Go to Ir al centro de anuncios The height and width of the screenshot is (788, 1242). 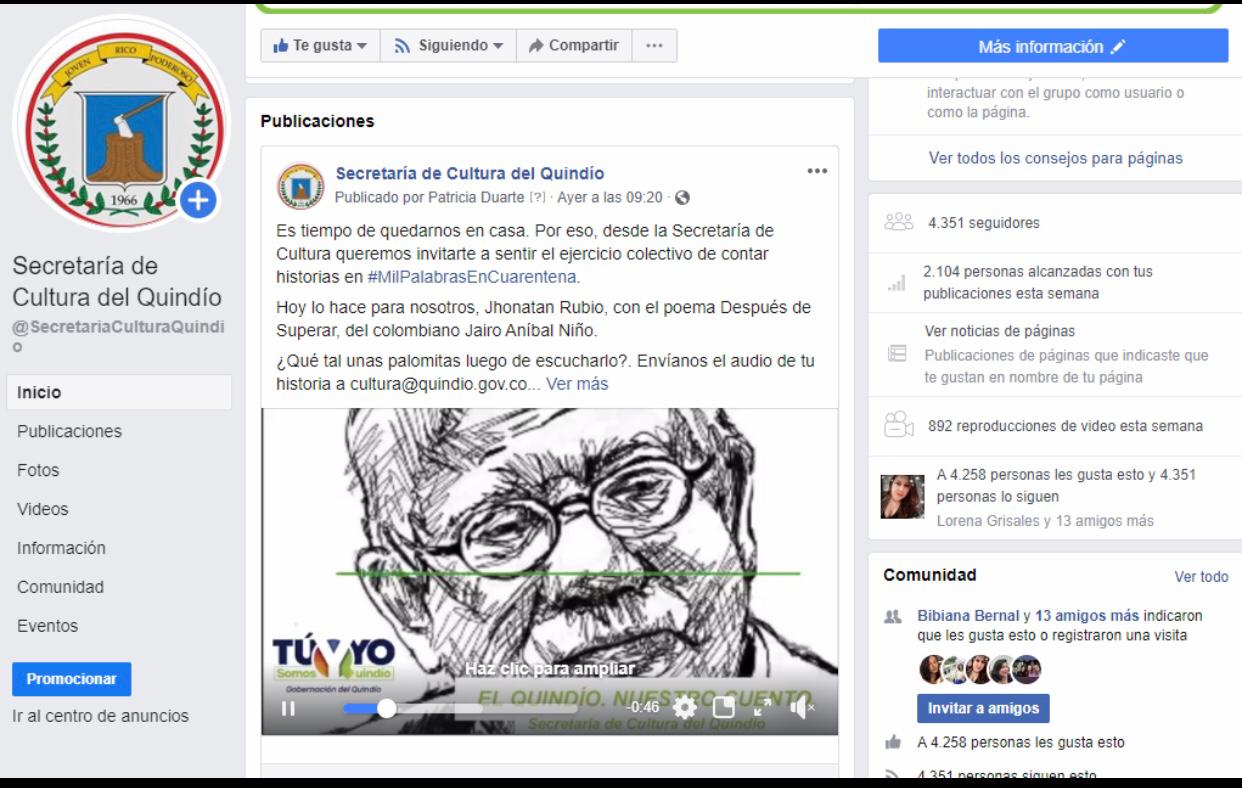pyautogui.click(x=100, y=716)
